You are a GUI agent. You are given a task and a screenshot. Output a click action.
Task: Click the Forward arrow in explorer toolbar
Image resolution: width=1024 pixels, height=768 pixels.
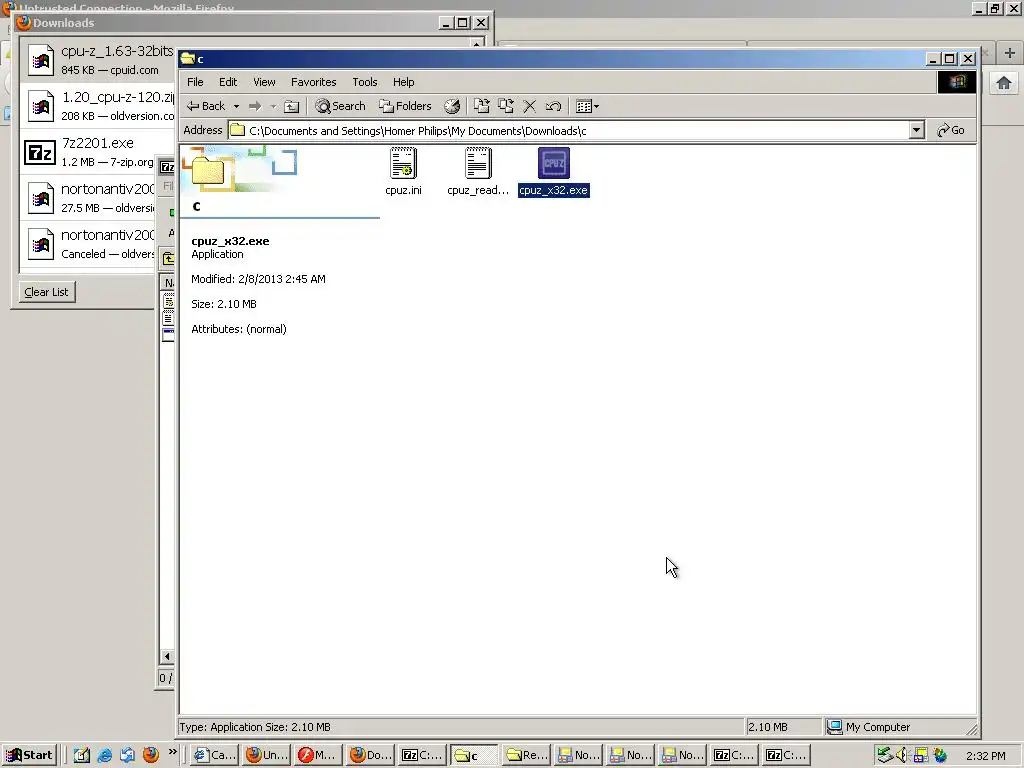pyautogui.click(x=255, y=106)
